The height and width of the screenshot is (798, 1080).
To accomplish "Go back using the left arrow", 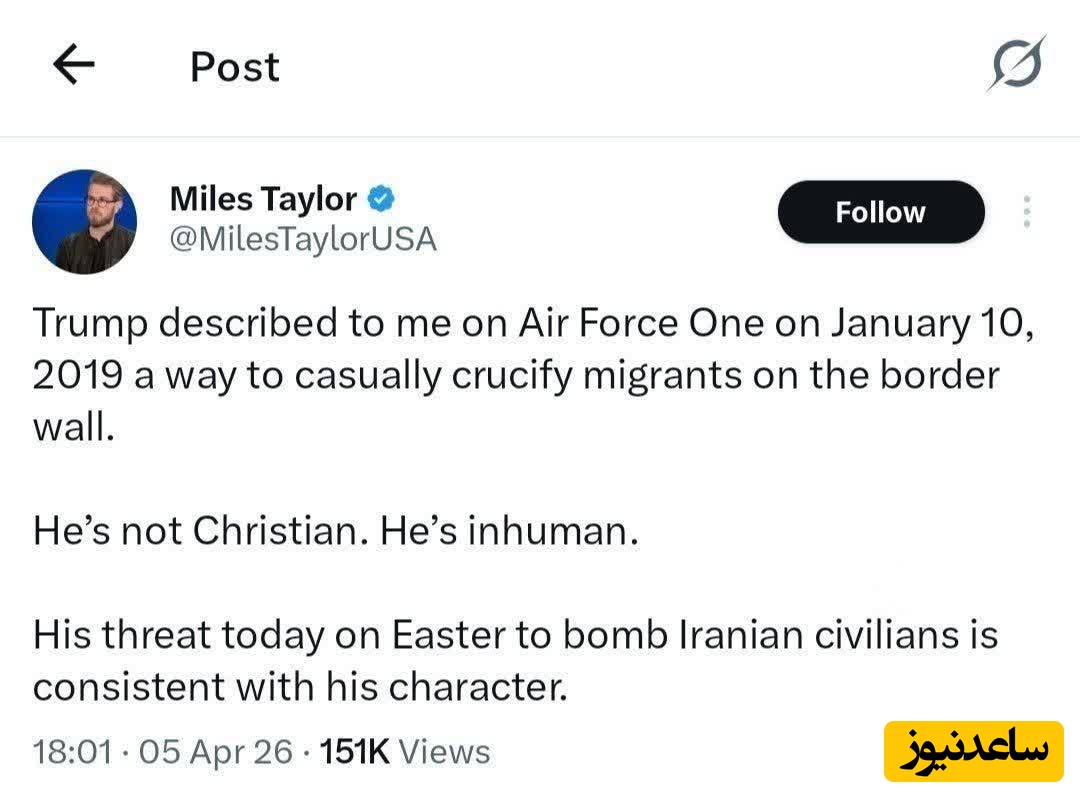I will pyautogui.click(x=73, y=66).
